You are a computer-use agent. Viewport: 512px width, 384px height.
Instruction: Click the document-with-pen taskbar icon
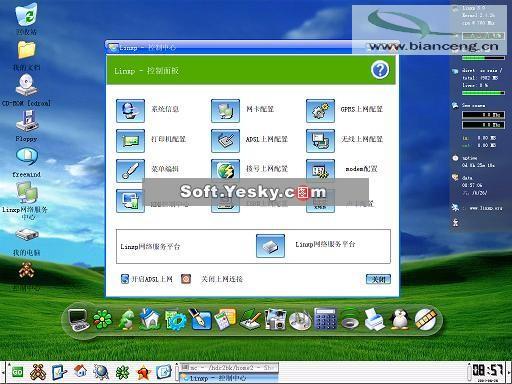59,372
